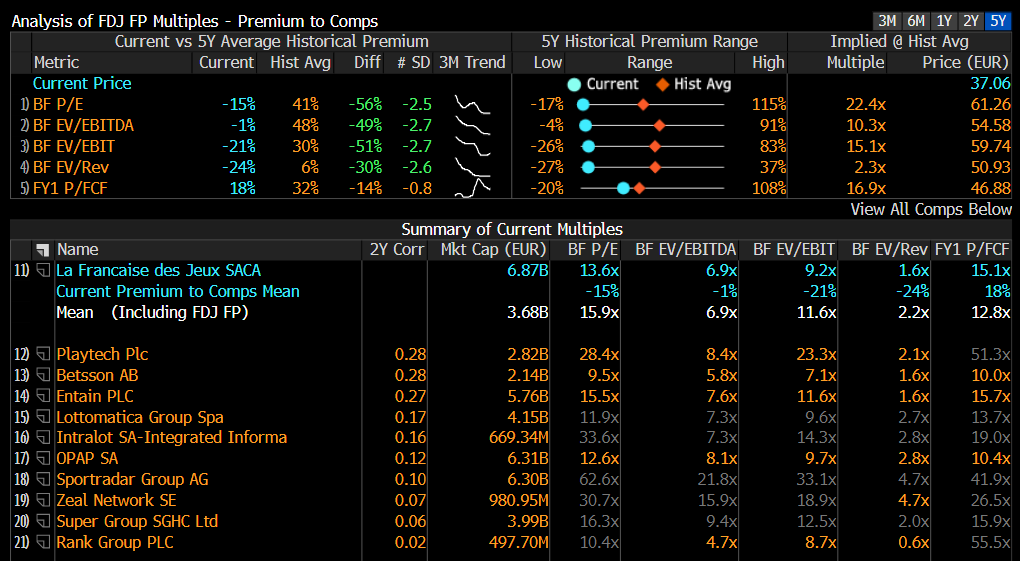Open the FY1 P/FCF 3M trend sparkline
Screen dimensions: 1020x561
coord(472,187)
